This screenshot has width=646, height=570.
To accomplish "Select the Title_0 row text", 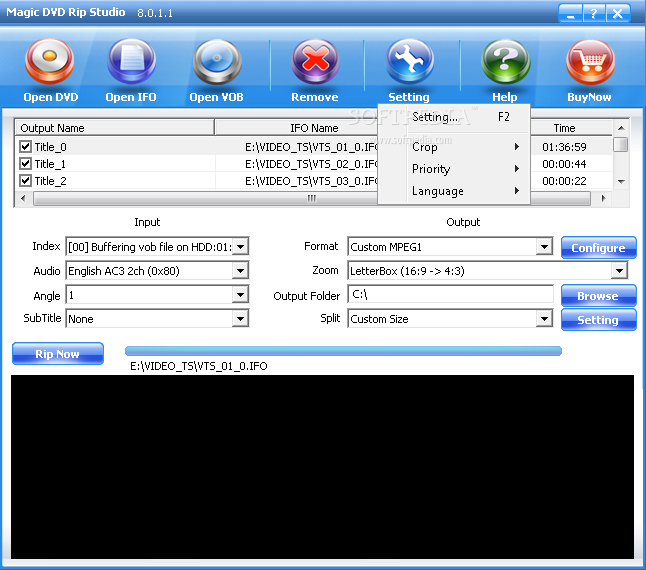I will tap(50, 147).
